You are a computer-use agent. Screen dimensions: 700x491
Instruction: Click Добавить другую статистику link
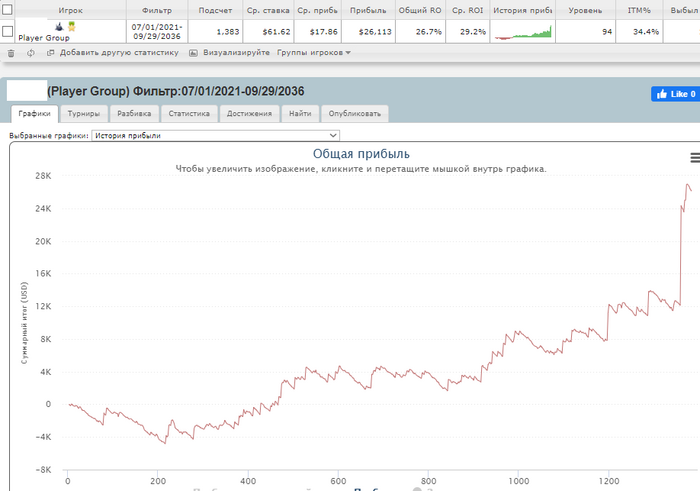click(119, 53)
